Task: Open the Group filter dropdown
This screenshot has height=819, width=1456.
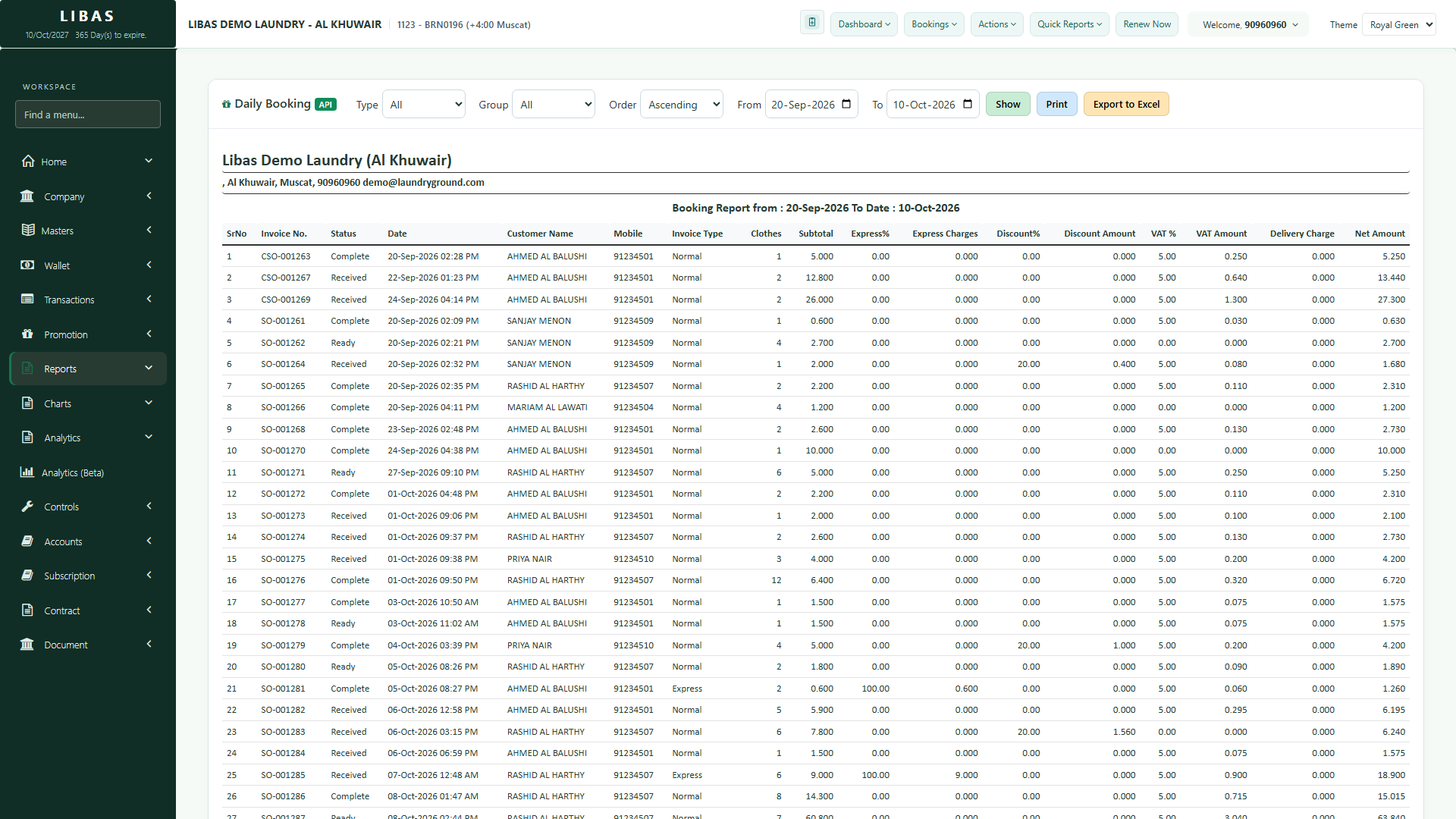Action: tap(554, 105)
